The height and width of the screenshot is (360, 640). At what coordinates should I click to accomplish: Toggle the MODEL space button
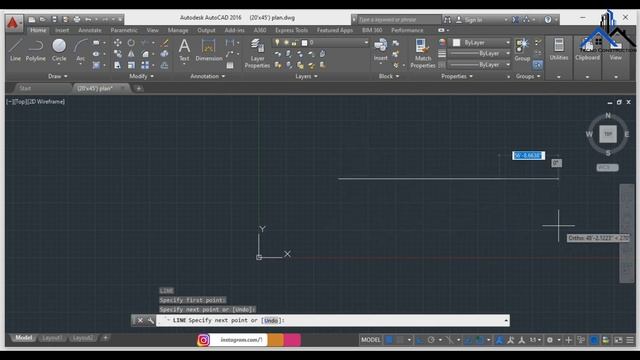[371, 340]
